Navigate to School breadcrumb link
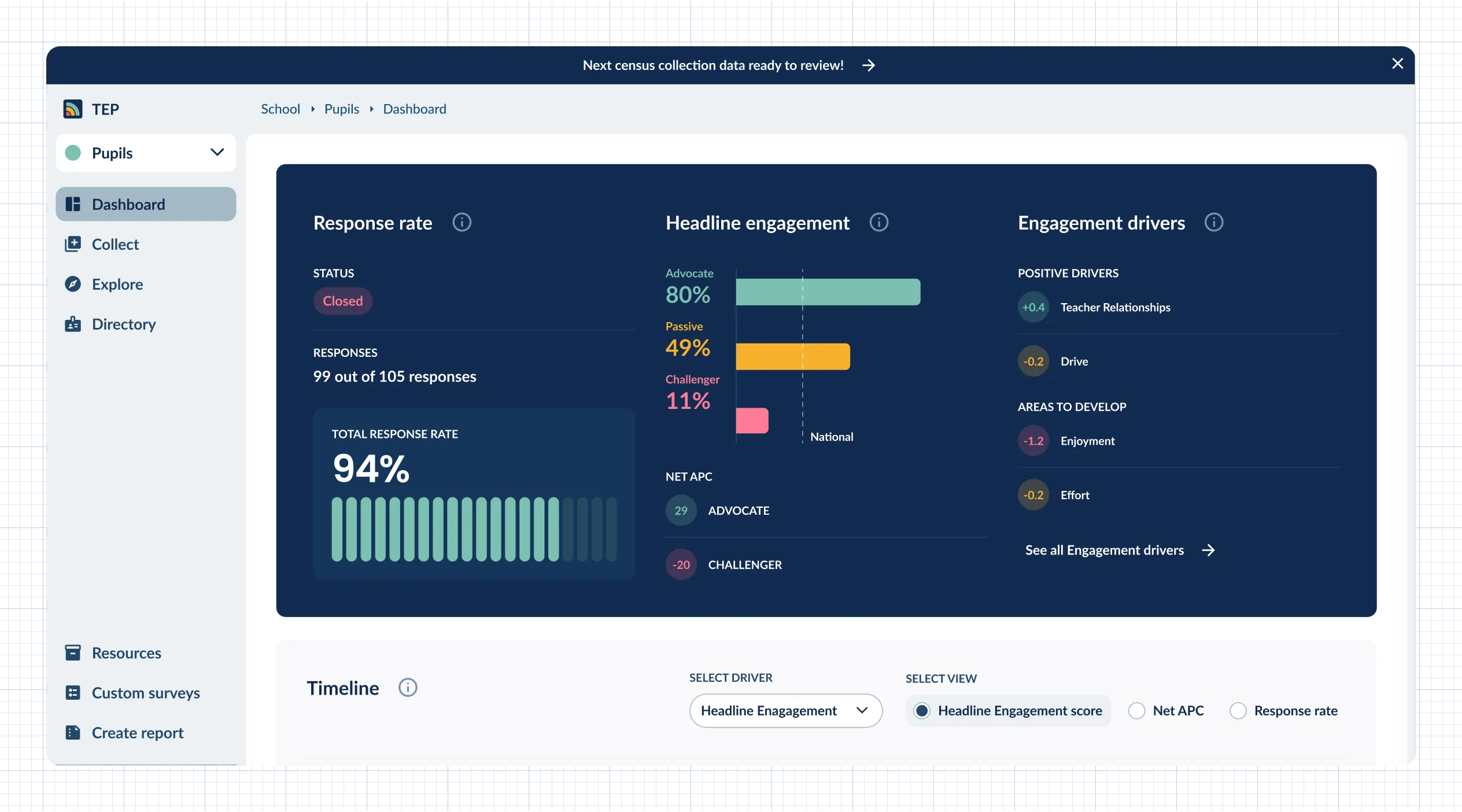 pos(280,109)
